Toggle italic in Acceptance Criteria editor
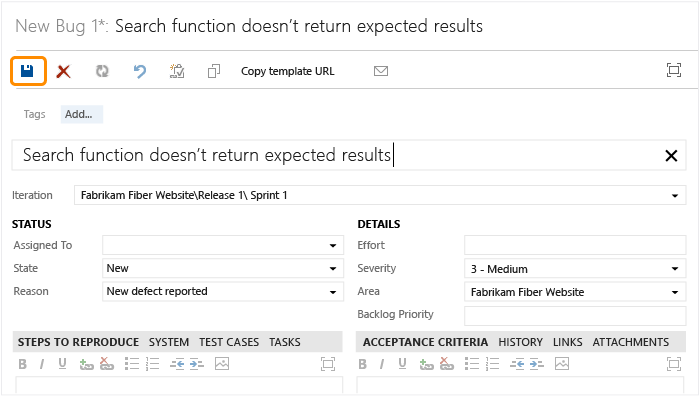The width and height of the screenshot is (700, 397). click(382, 364)
